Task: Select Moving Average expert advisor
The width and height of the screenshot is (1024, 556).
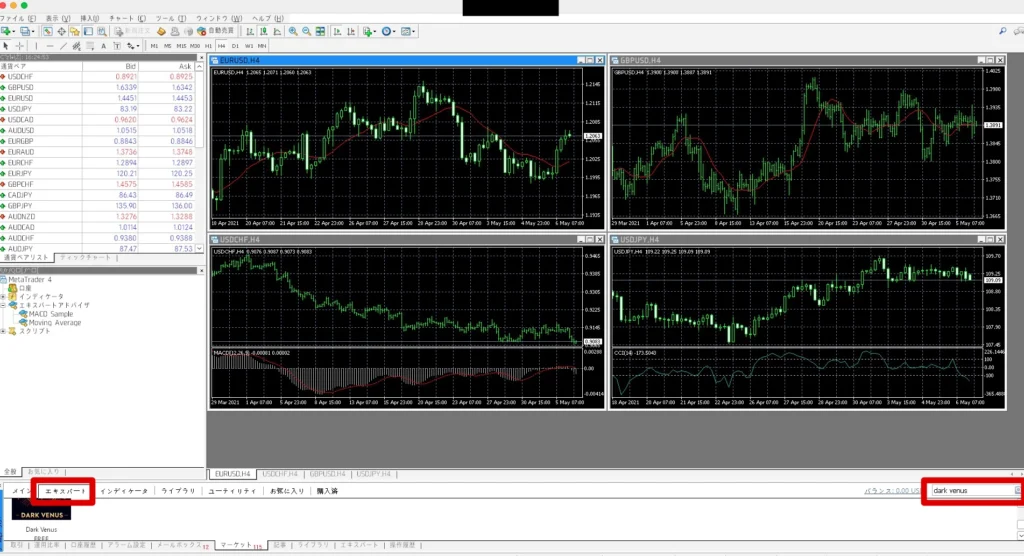Action: coord(55,323)
